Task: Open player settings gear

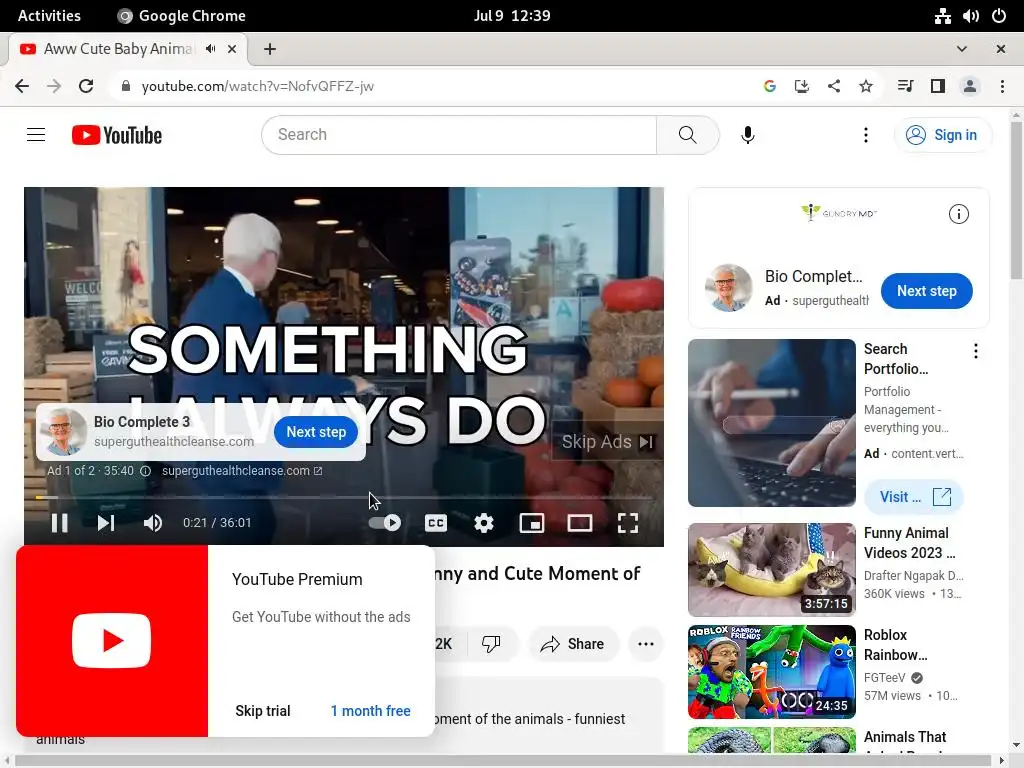Action: coord(484,522)
